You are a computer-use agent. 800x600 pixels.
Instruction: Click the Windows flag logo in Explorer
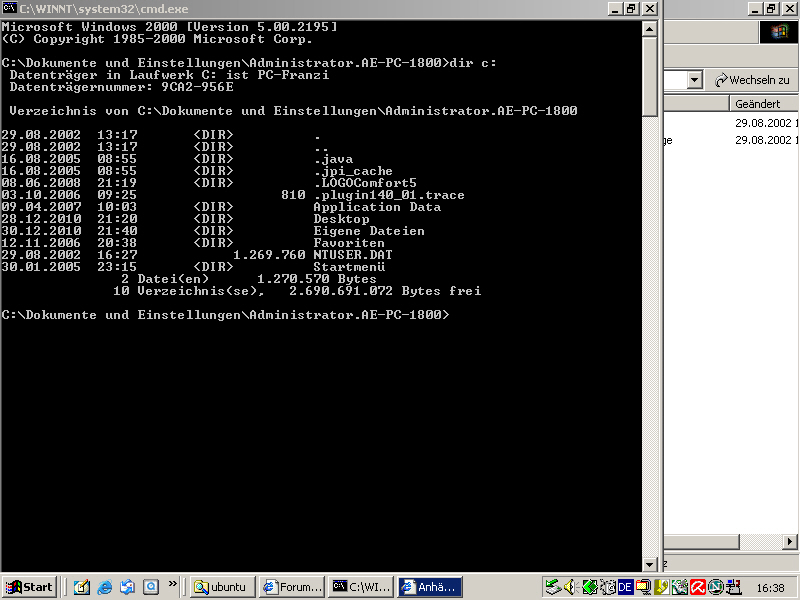[x=779, y=32]
